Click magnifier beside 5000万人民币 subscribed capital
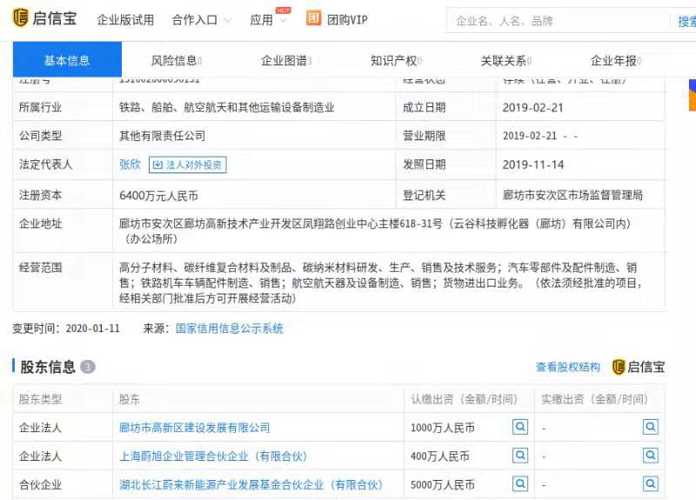The height and width of the screenshot is (500, 696). pyautogui.click(x=520, y=484)
